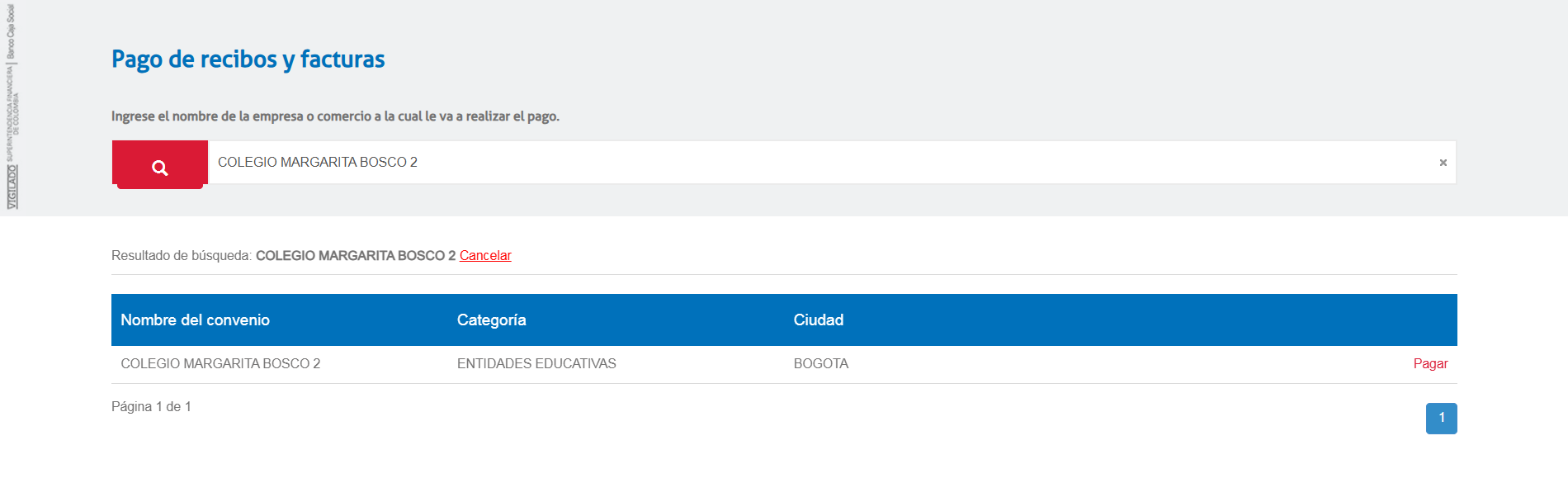
Task: Select the COLEGIO MARGARITA BOSCO 2 table row name
Action: tap(220, 364)
